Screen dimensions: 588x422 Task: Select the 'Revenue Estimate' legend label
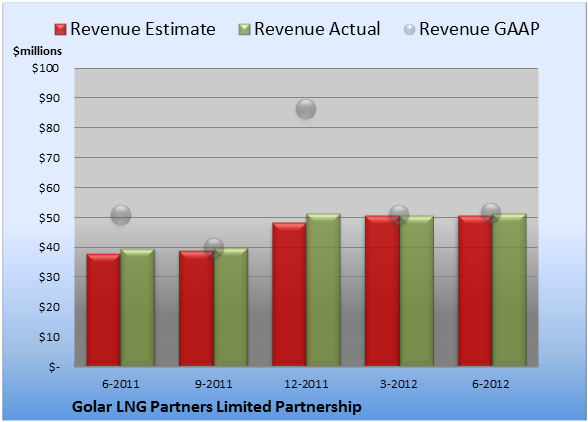coord(143,29)
